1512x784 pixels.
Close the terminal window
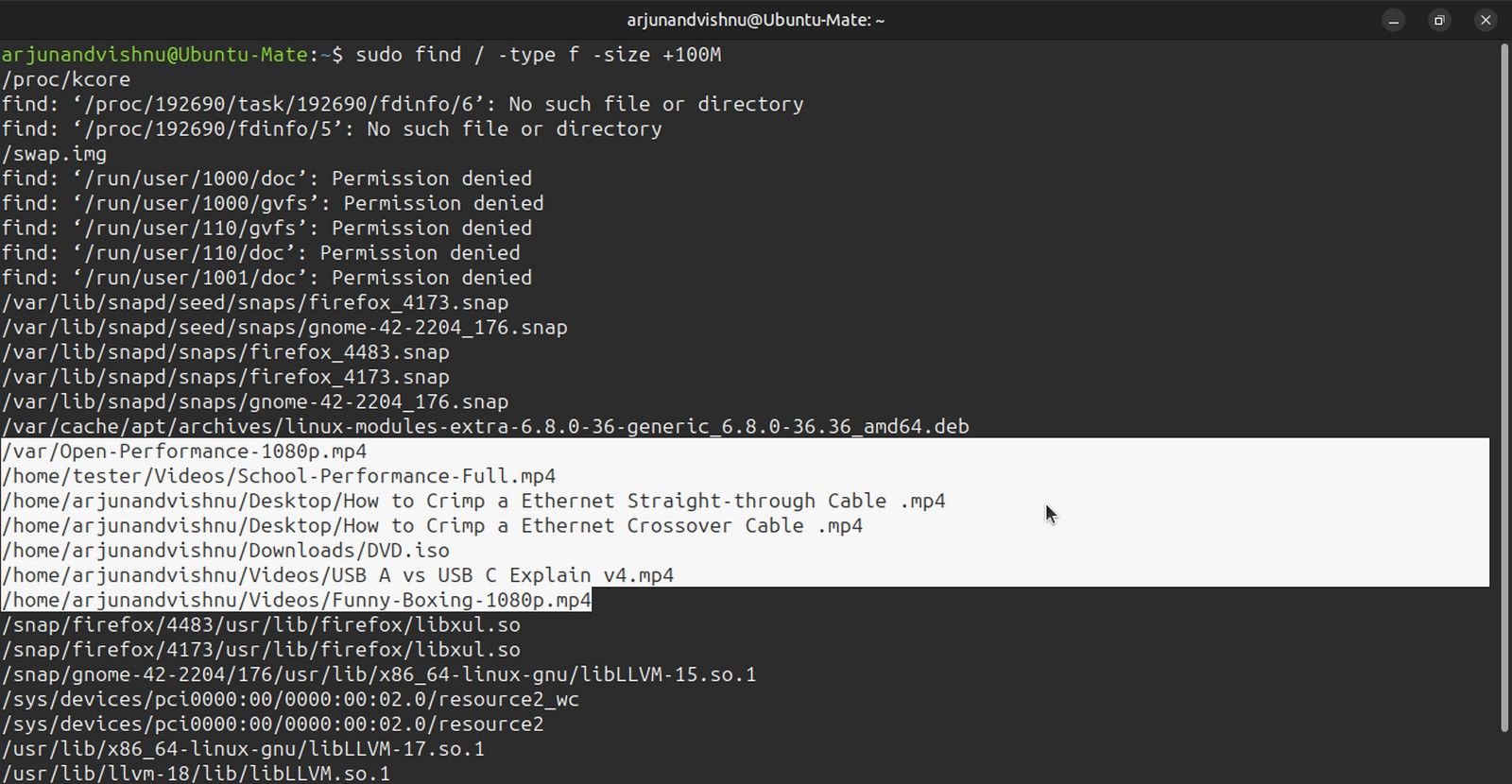coord(1486,20)
